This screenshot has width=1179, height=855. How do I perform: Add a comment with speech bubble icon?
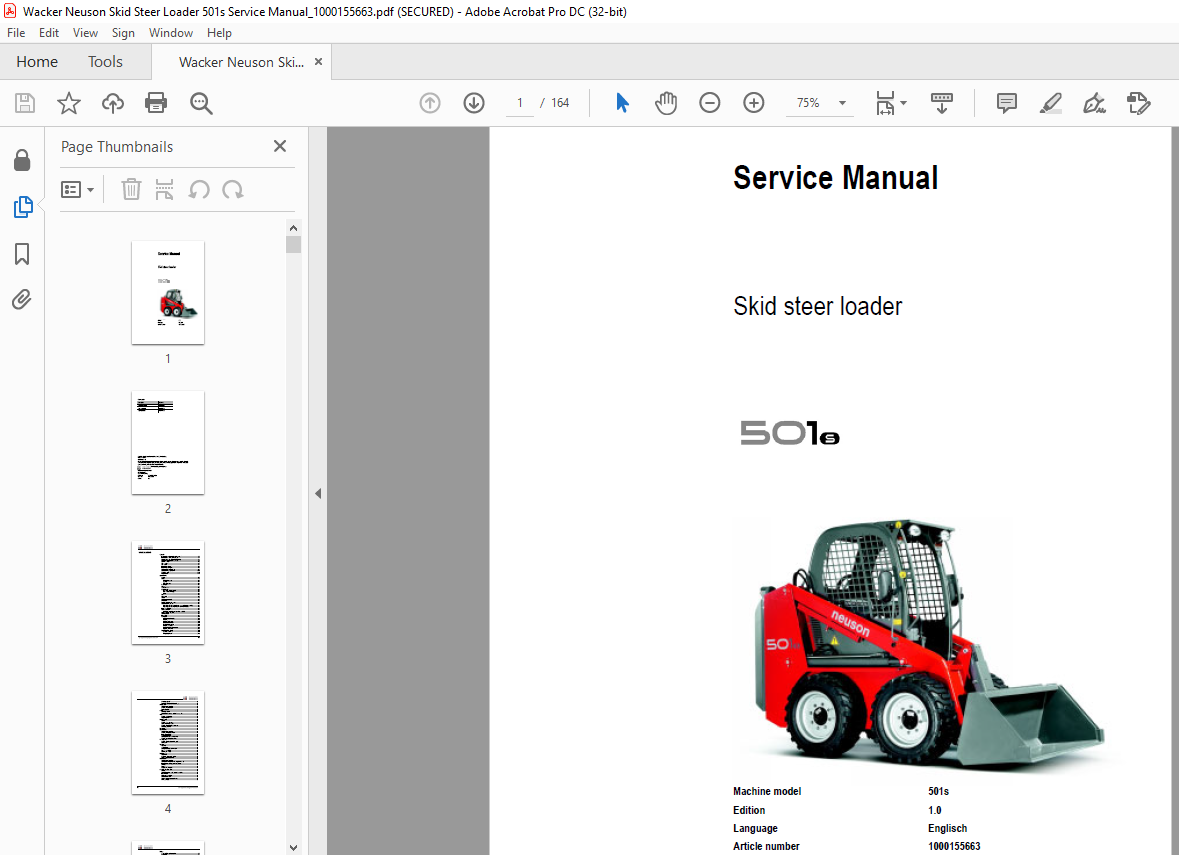[x=1006, y=103]
